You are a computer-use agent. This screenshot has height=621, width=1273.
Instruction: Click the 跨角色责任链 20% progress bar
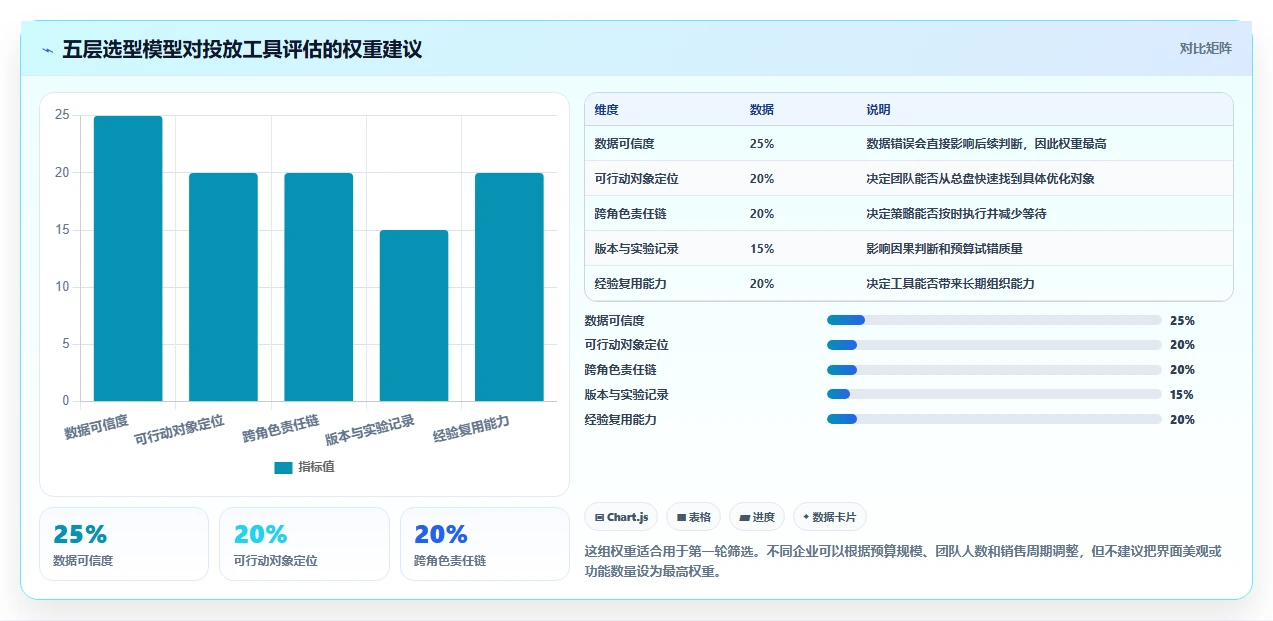click(x=994, y=370)
